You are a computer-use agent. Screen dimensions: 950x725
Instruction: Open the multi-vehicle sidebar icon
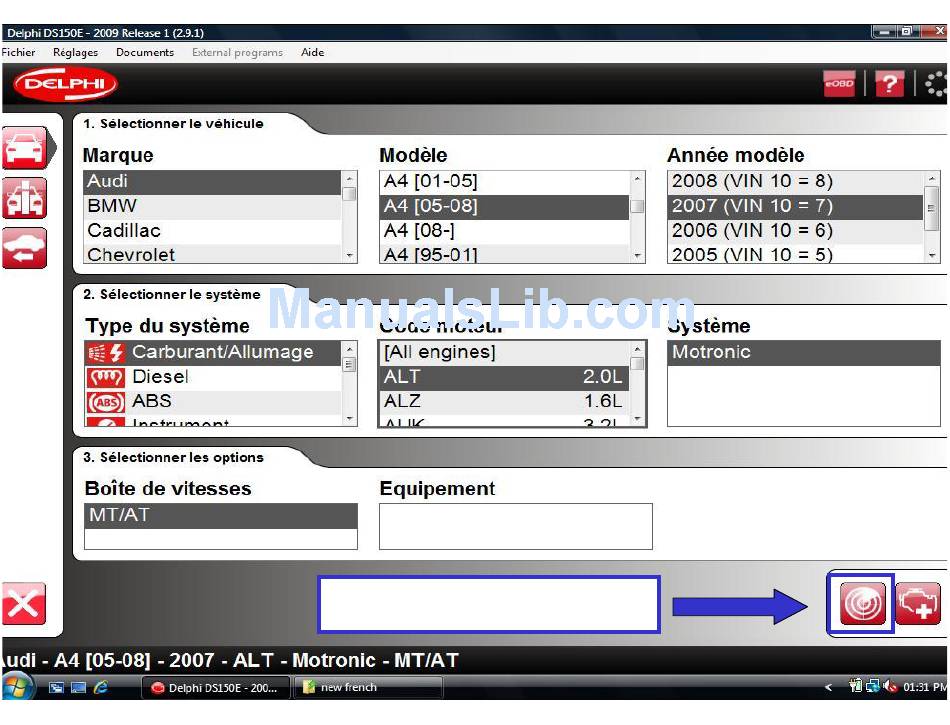pos(24,198)
